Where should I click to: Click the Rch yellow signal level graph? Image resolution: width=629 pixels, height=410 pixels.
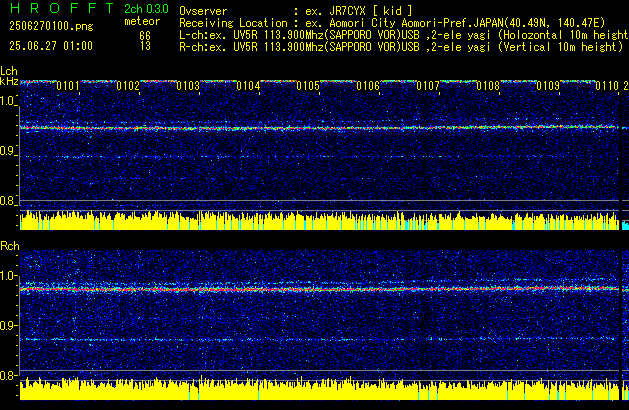tap(319, 389)
